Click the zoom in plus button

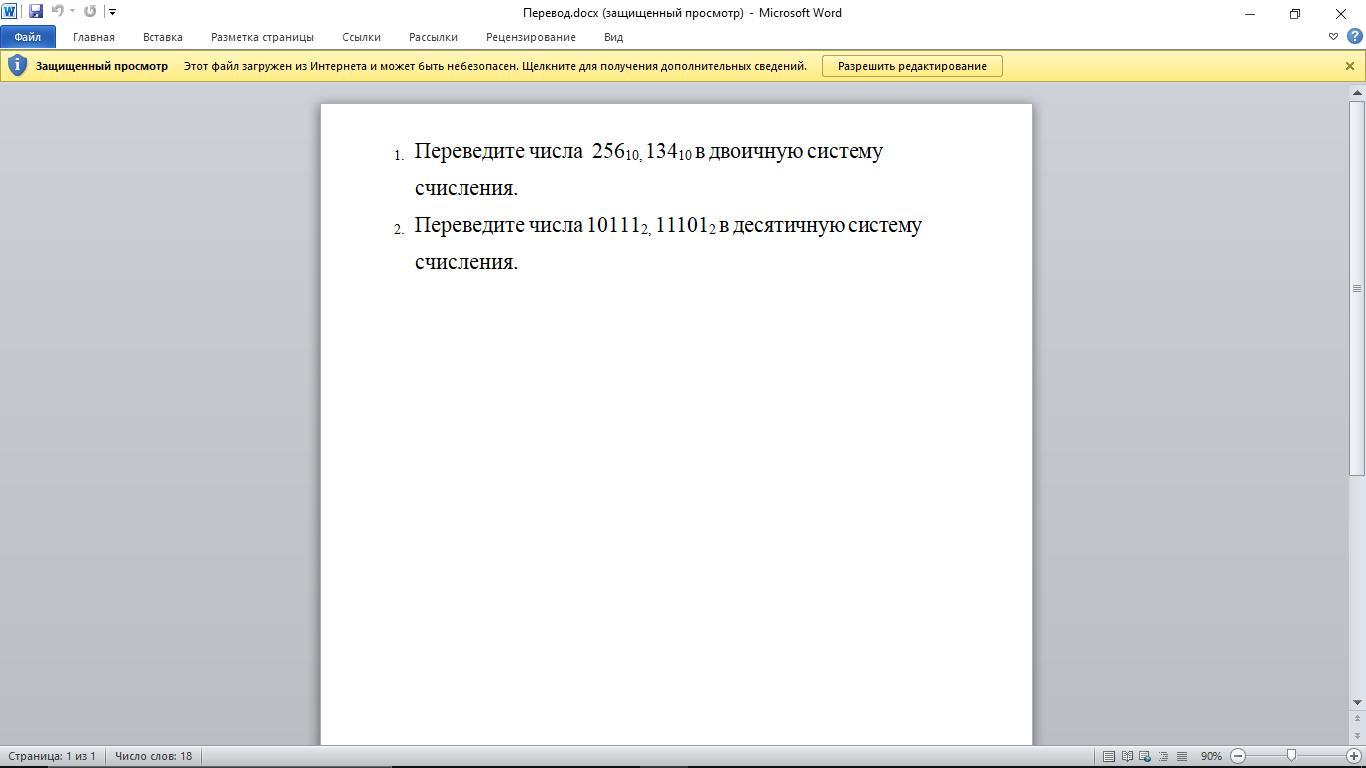coord(1354,756)
